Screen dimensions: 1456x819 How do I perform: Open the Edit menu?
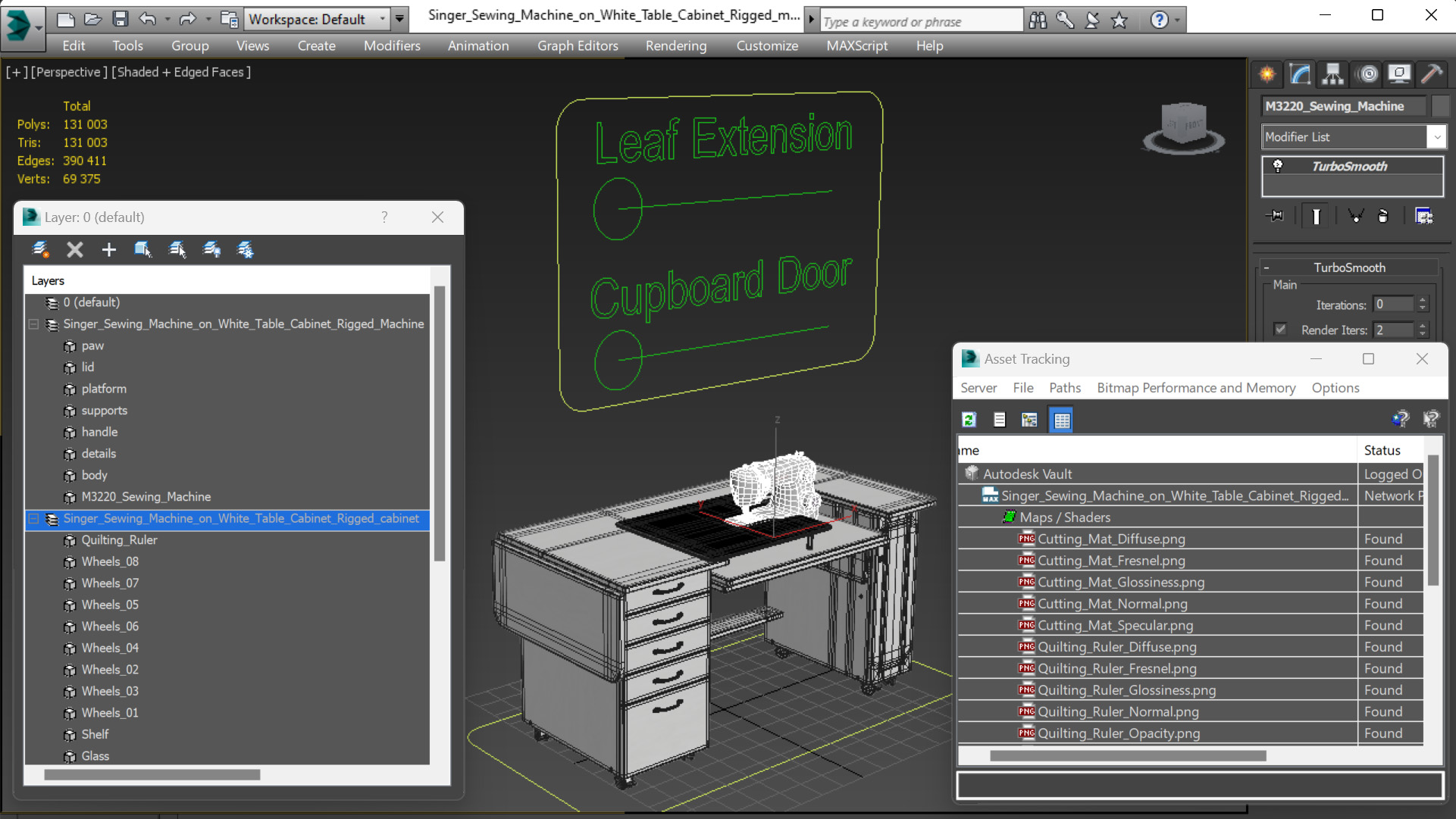(73, 45)
